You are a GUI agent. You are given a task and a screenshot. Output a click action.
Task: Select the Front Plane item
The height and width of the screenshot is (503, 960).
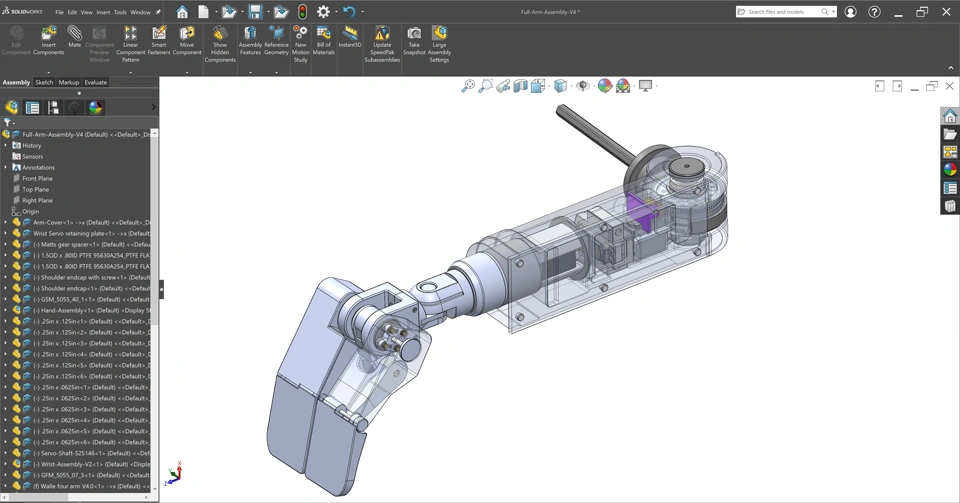point(37,178)
